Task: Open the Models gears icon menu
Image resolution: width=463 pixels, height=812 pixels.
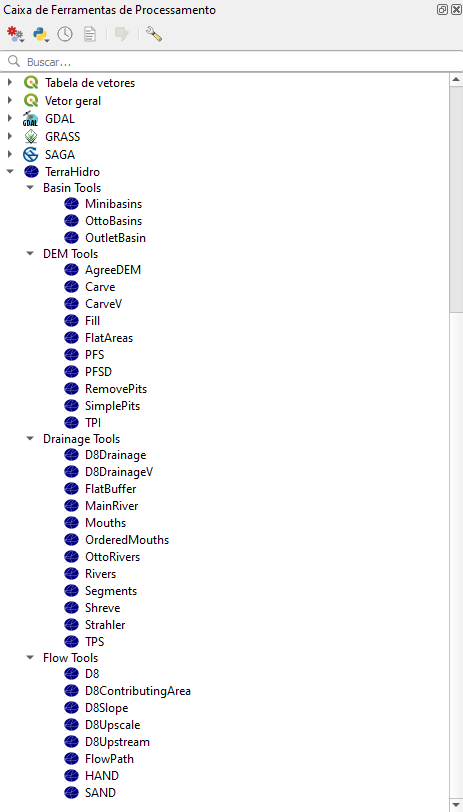Action: pos(15,35)
